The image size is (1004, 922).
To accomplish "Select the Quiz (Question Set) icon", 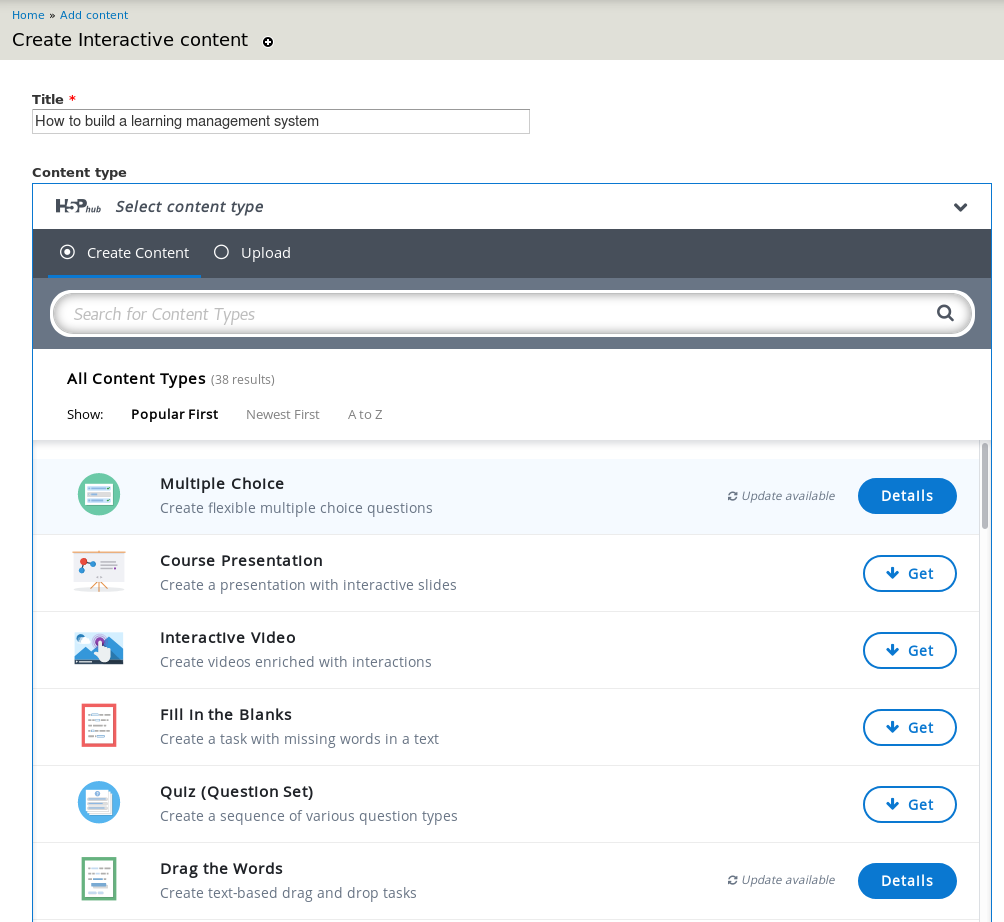I will pos(98,801).
